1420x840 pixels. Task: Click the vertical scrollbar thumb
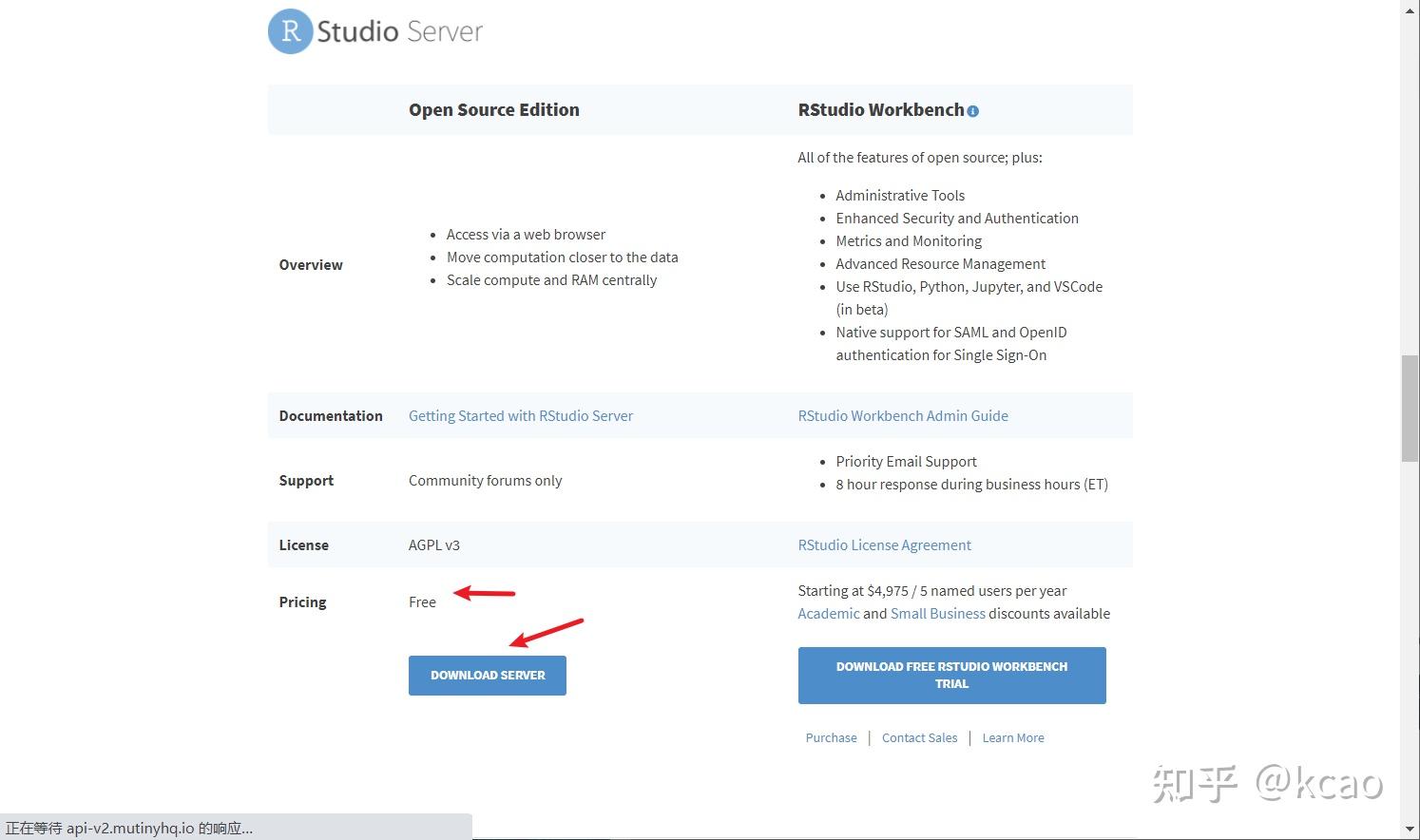pyautogui.click(x=1410, y=409)
